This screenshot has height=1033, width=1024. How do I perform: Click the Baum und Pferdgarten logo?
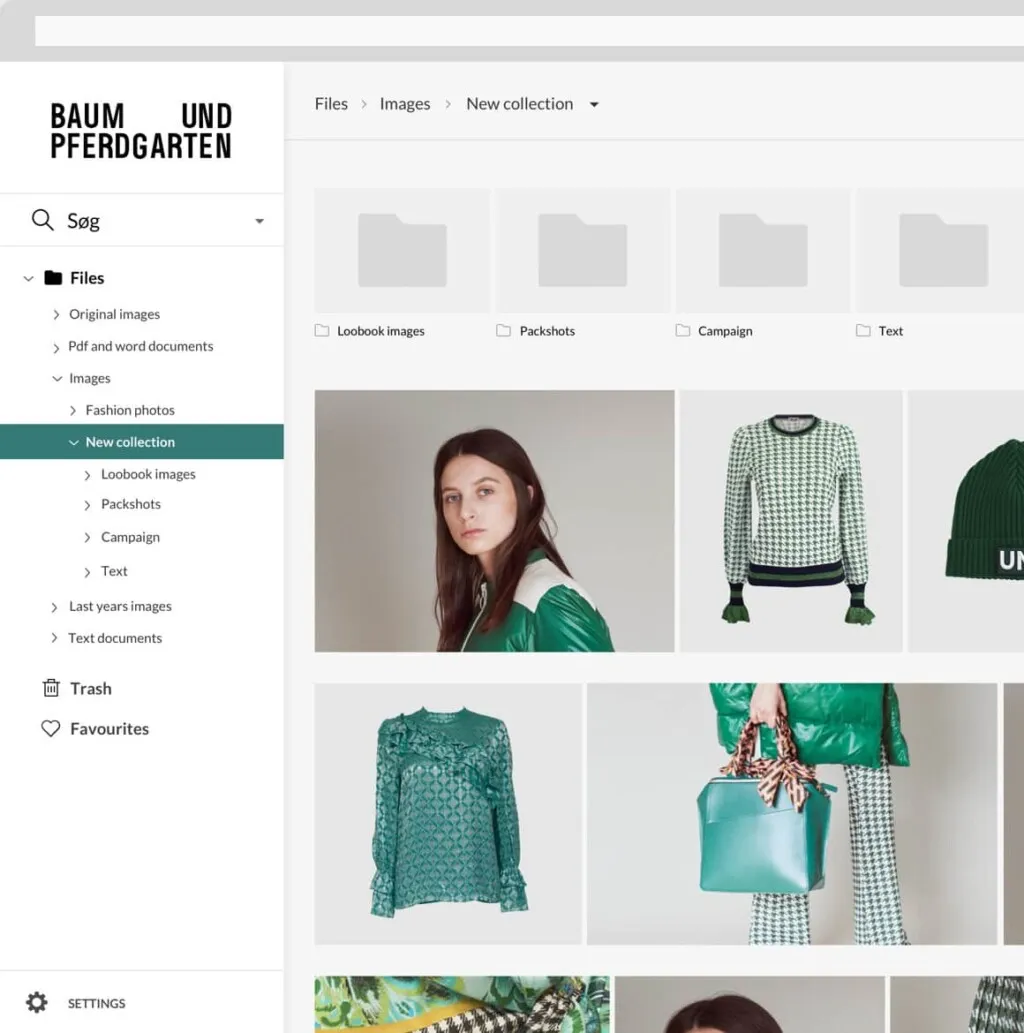[x=141, y=130]
